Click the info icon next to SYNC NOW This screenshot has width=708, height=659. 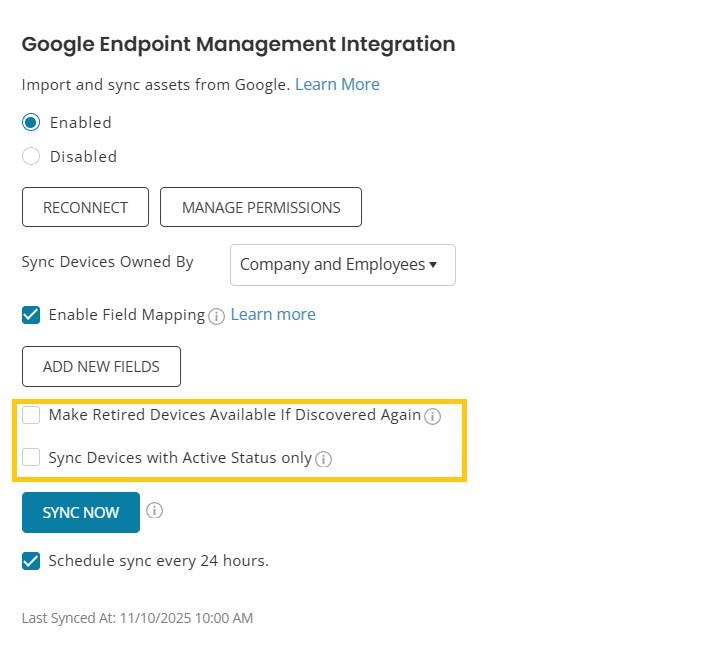point(154,511)
